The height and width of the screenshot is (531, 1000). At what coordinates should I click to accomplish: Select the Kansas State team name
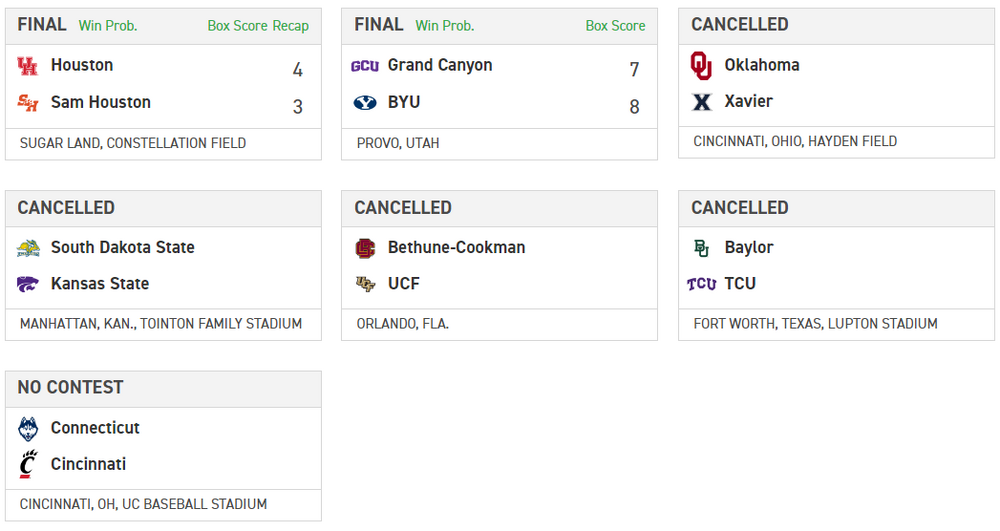pyautogui.click(x=100, y=284)
